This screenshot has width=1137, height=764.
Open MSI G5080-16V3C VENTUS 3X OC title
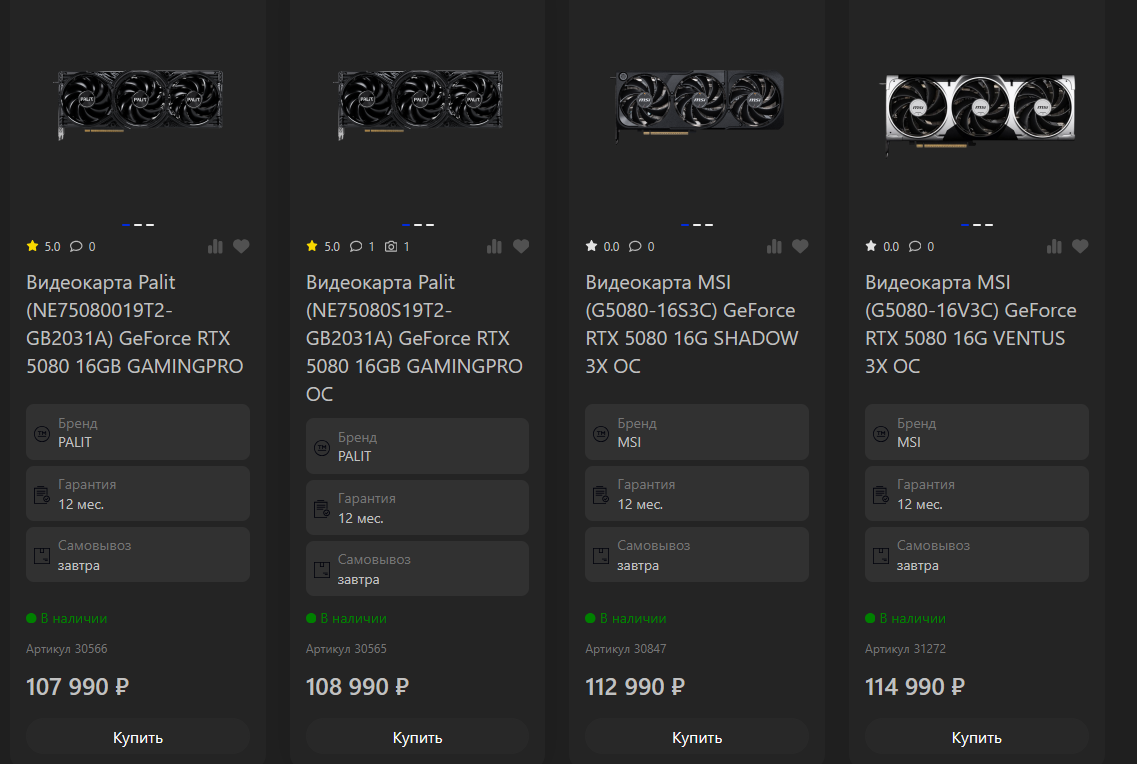pyautogui.click(x=971, y=324)
